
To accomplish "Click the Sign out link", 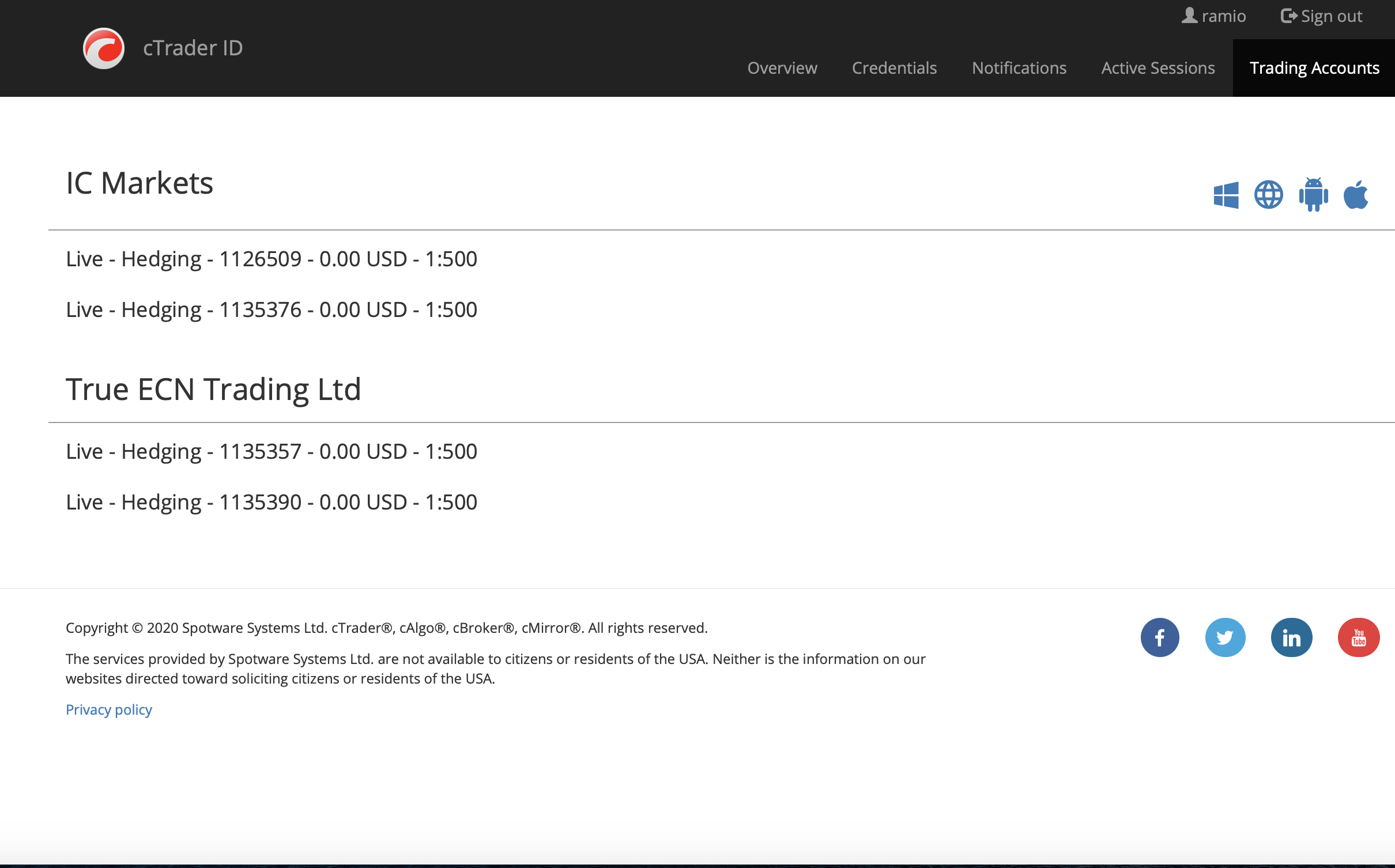I will (1321, 16).
